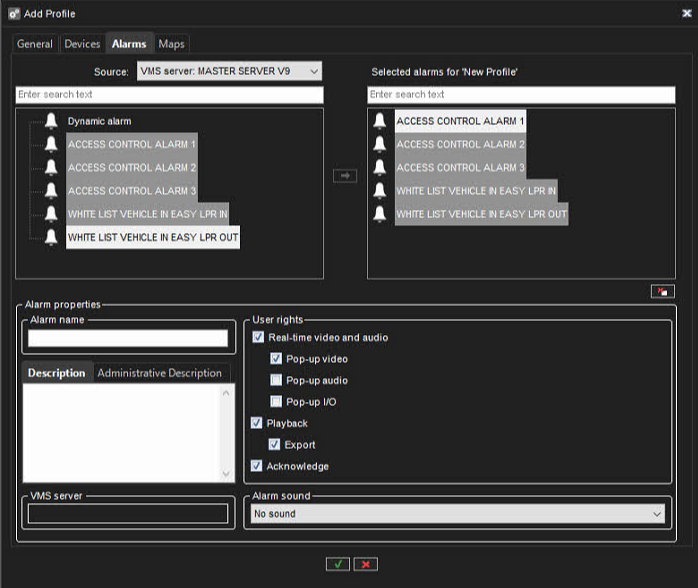This screenshot has height=588, width=698.
Task: Click the arrow button to add selected alarms
Action: [344, 175]
